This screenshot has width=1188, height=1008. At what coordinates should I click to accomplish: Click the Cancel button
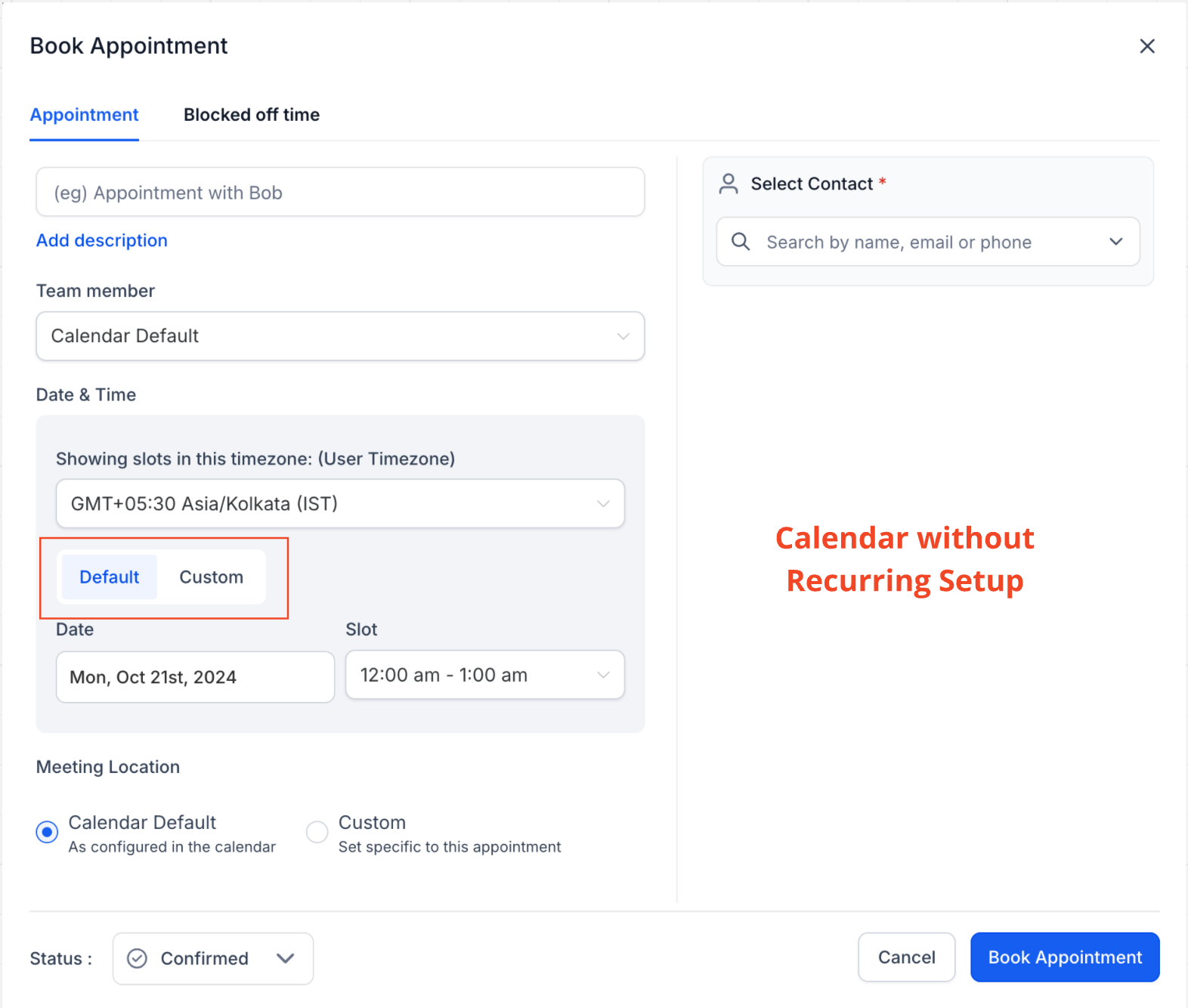pyautogui.click(x=906, y=957)
